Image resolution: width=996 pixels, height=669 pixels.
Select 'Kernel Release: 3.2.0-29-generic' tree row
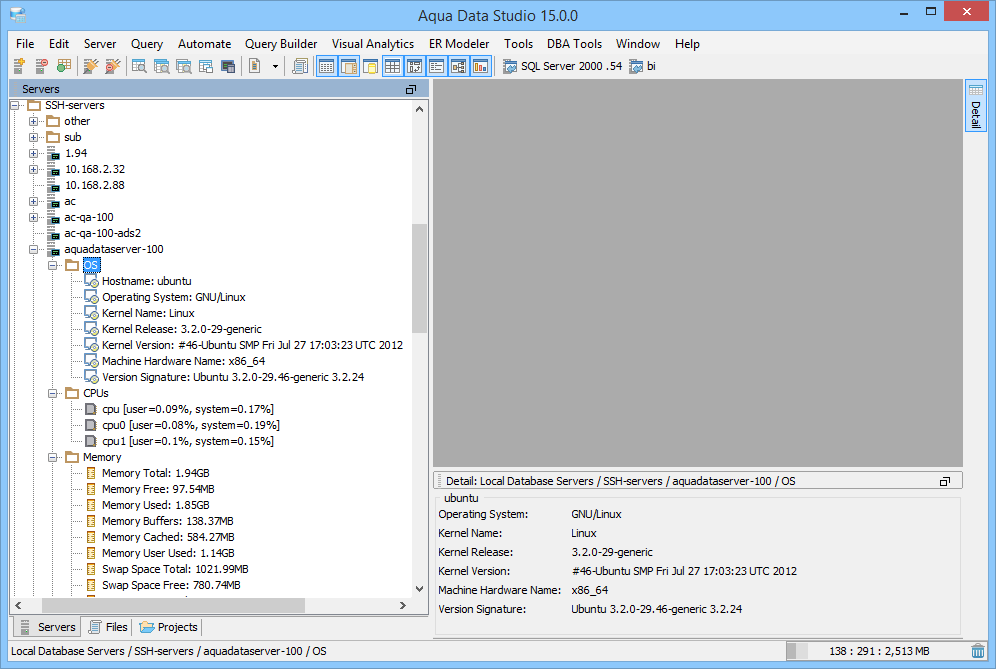click(182, 329)
